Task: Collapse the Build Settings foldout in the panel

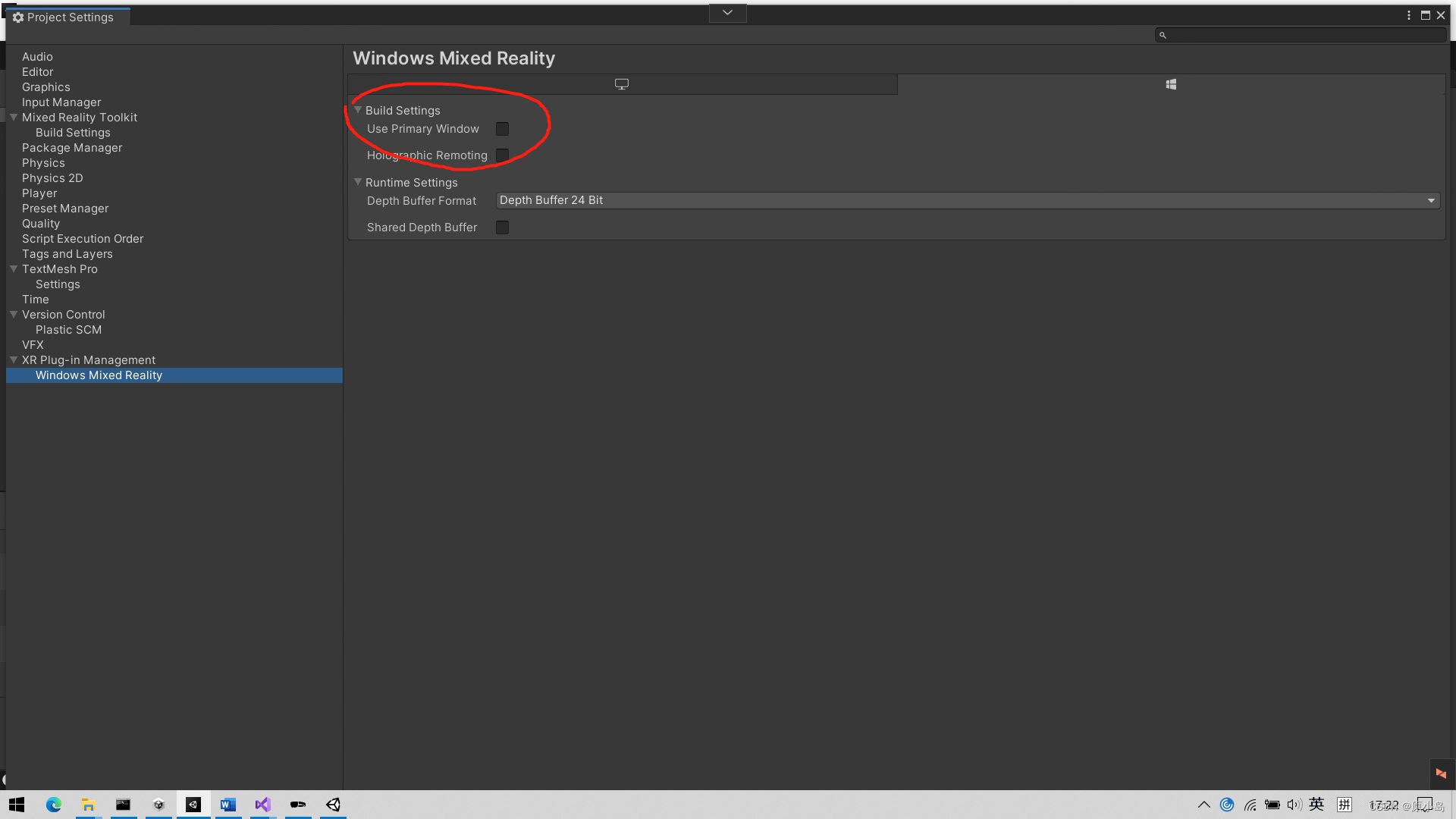Action: [x=358, y=110]
